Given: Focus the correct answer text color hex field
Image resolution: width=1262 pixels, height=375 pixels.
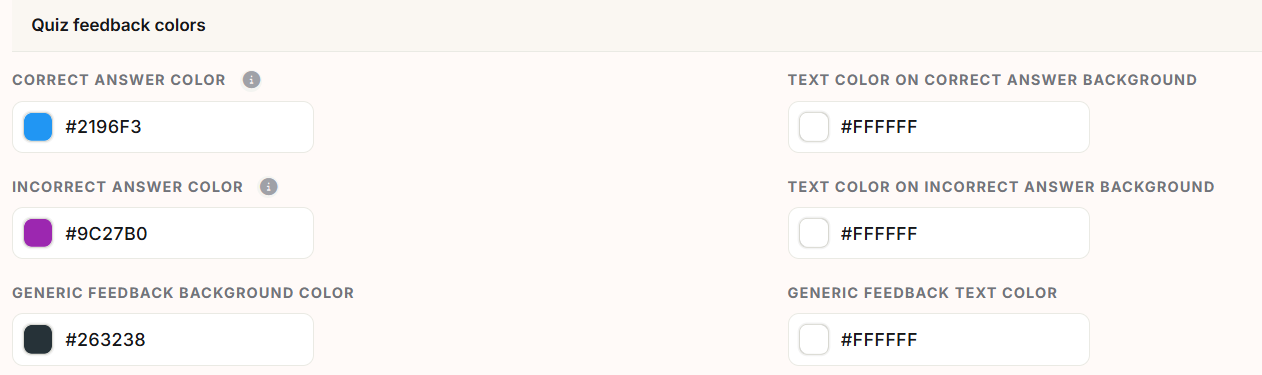Looking at the screenshot, I should [x=939, y=127].
